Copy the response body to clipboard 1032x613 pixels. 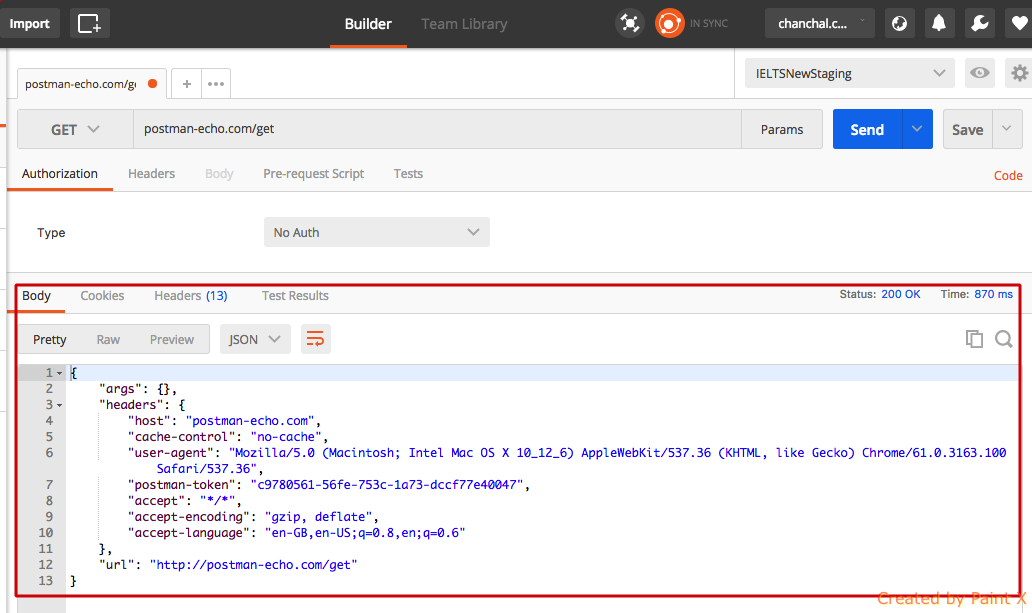[974, 339]
